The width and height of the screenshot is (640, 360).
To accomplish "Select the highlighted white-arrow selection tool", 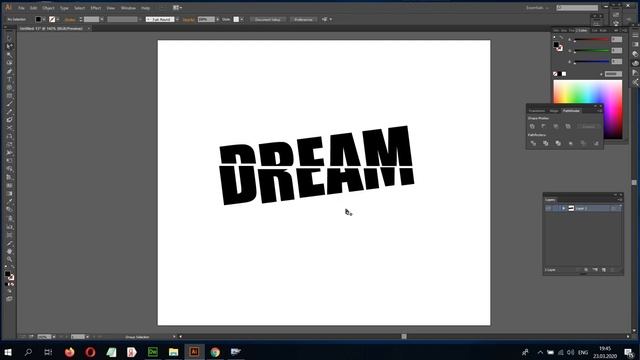I will tap(9, 46).
